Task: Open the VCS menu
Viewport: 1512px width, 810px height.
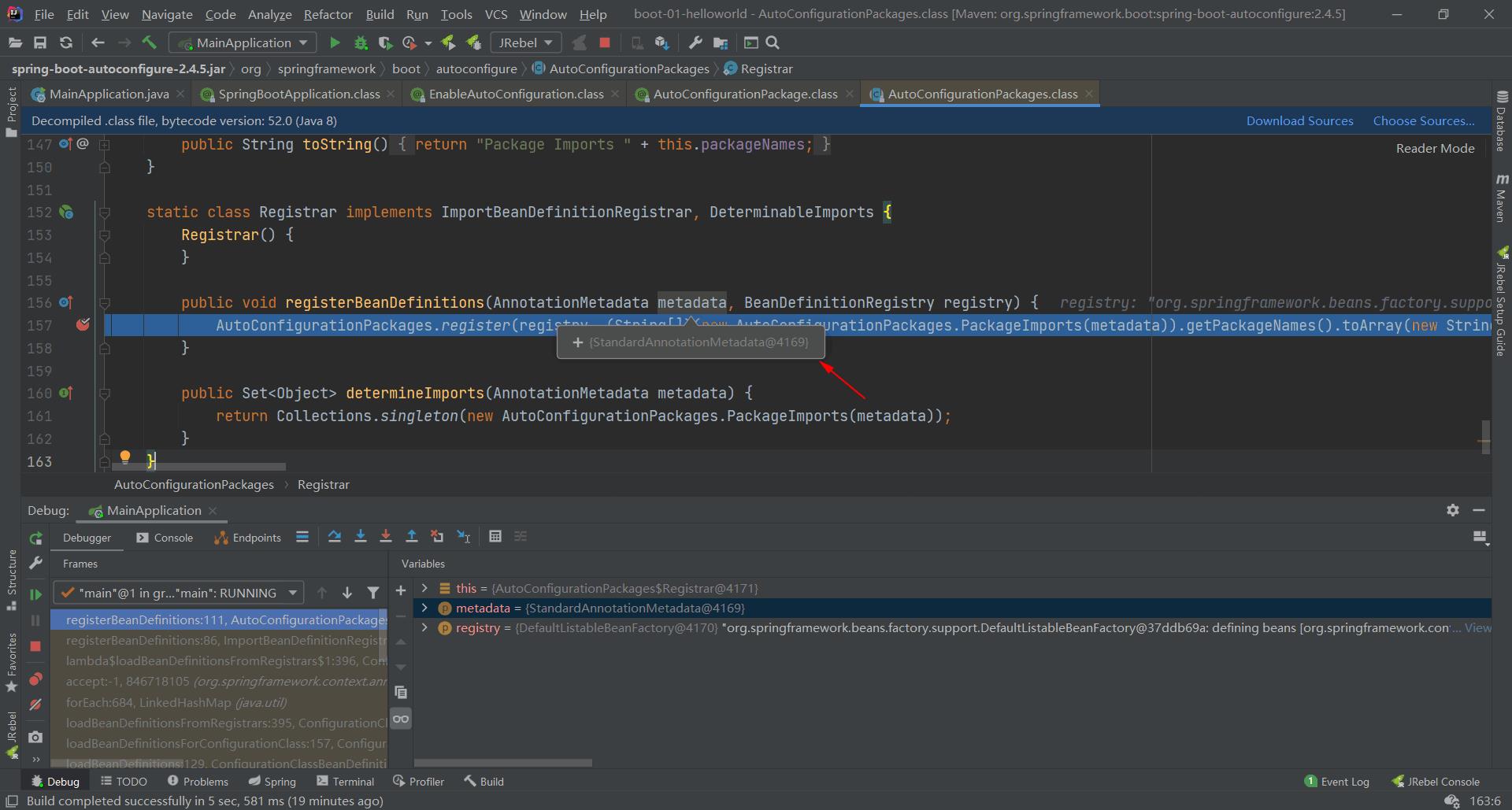Action: point(496,14)
